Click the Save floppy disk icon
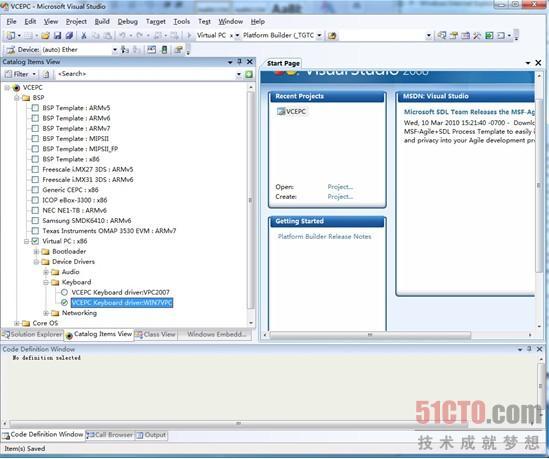The image size is (549, 459). (x=57, y=35)
